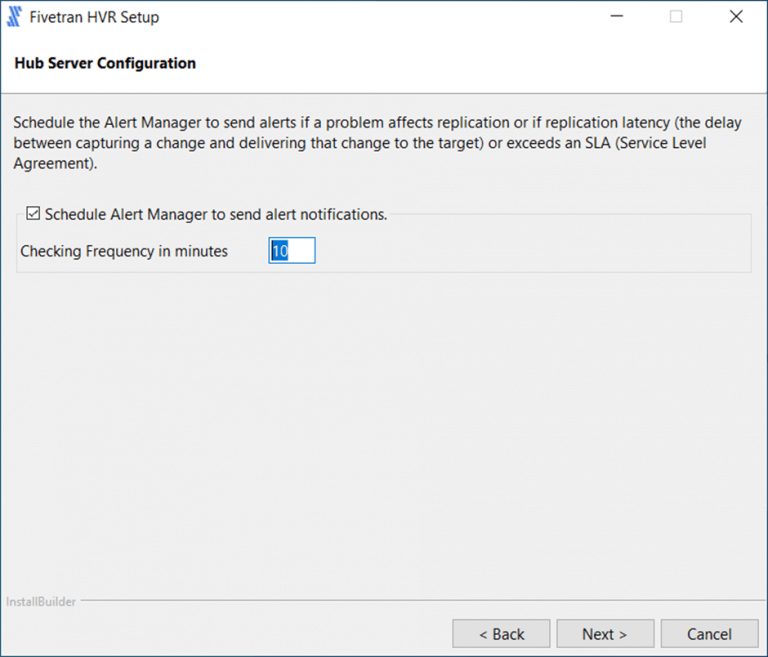Uncheck the Schedule Alert Manager checkbox

pyautogui.click(x=33, y=214)
